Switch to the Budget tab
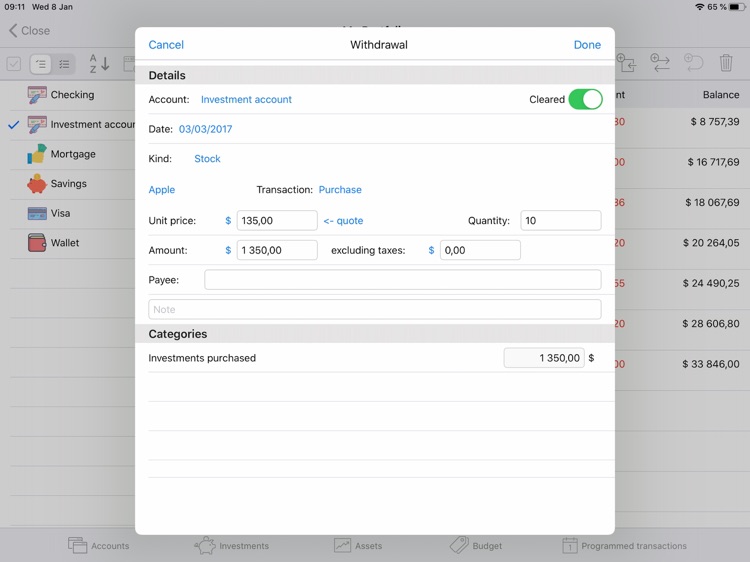This screenshot has width=750, height=562. (476, 545)
